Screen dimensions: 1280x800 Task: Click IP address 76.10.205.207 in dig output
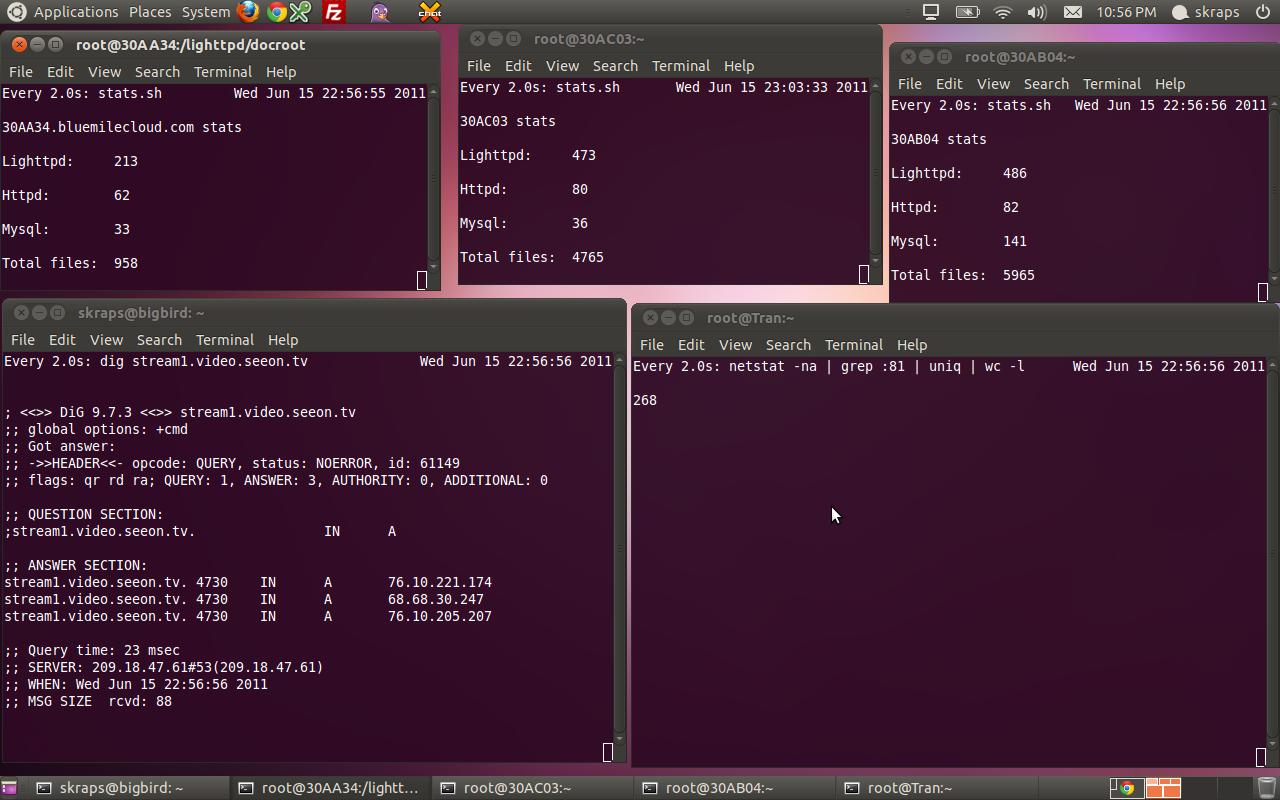[x=440, y=616]
